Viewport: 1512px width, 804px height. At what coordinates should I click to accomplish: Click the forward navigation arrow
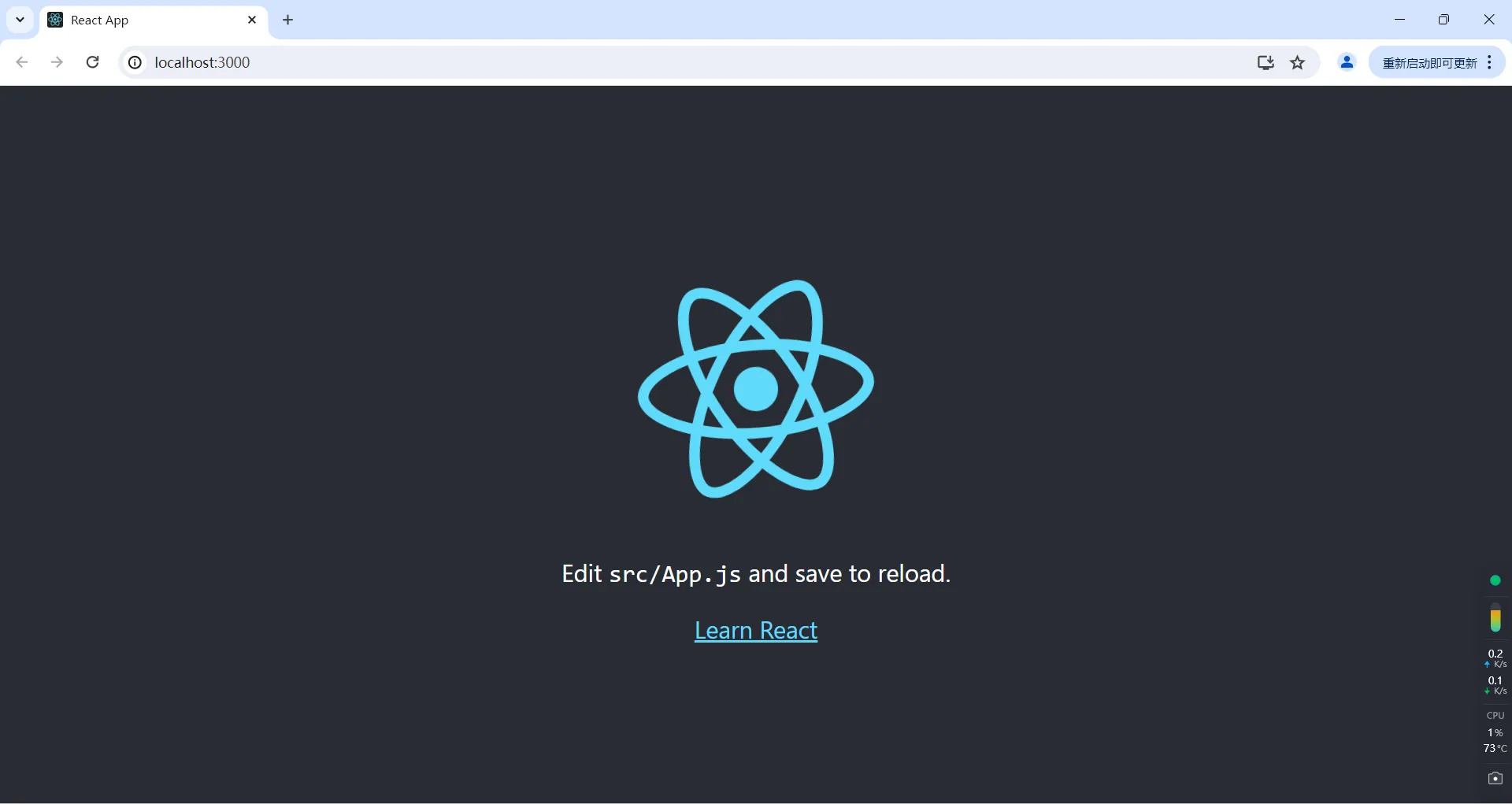pyautogui.click(x=57, y=62)
